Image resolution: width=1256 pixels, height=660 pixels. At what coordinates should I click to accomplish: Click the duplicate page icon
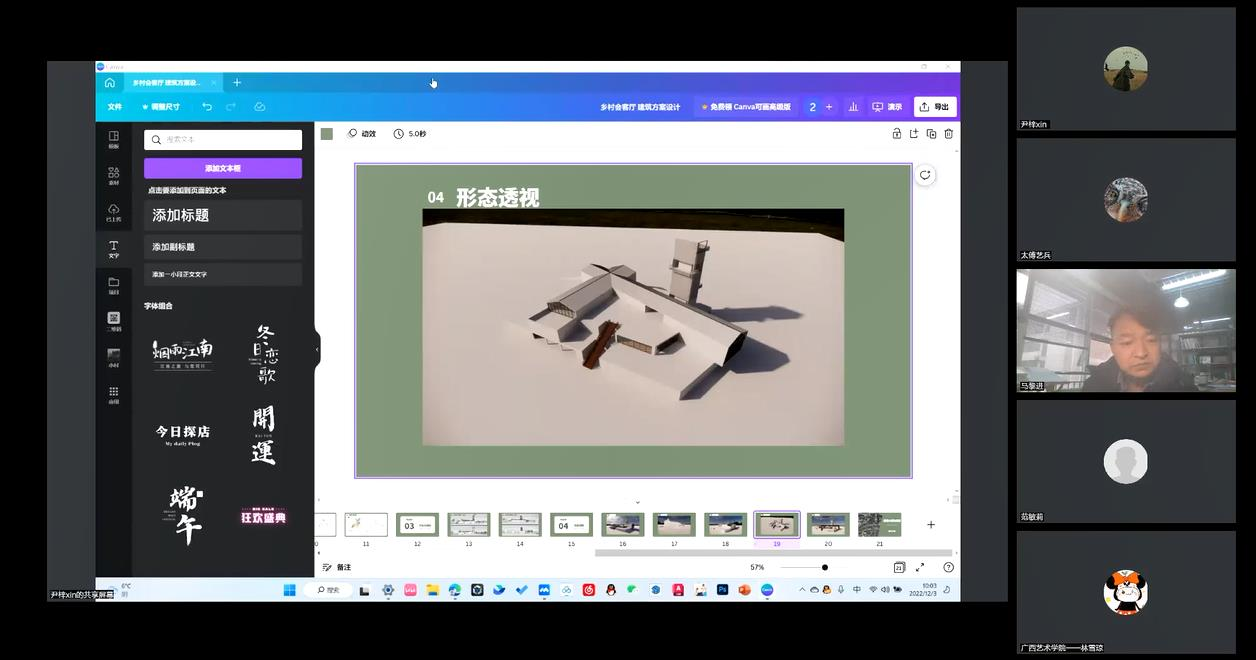[x=931, y=134]
